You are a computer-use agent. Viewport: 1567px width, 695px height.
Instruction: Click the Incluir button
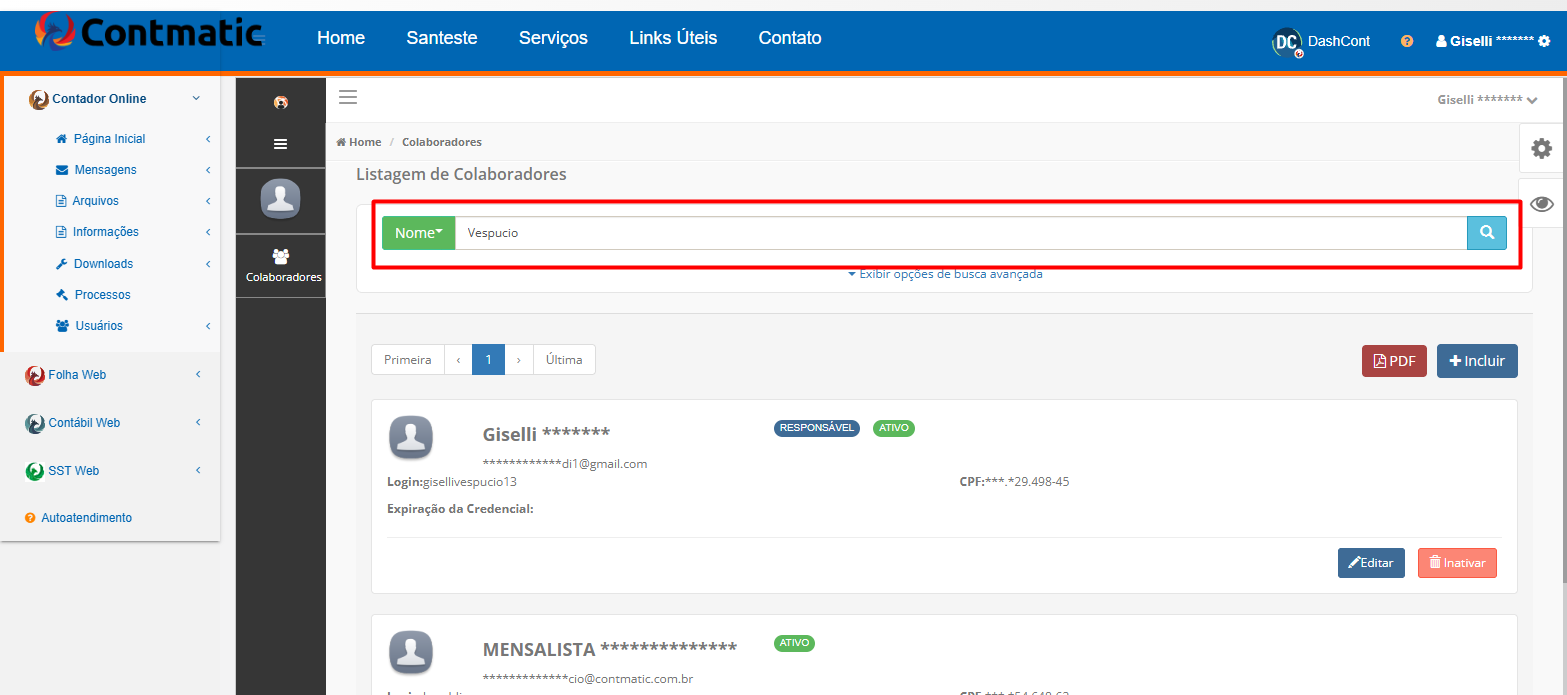[x=1477, y=361]
